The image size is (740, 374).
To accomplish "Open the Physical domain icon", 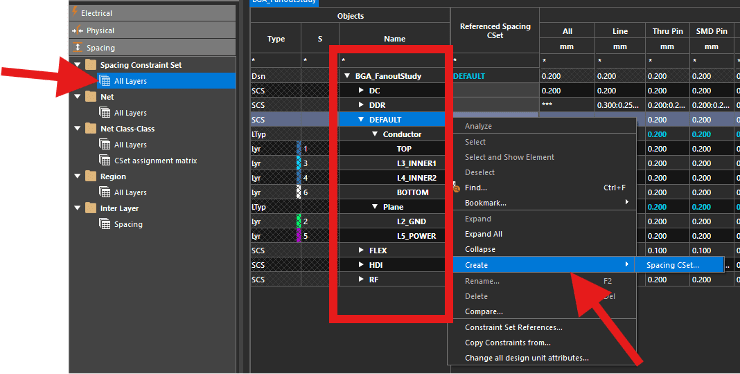I will pos(76,30).
